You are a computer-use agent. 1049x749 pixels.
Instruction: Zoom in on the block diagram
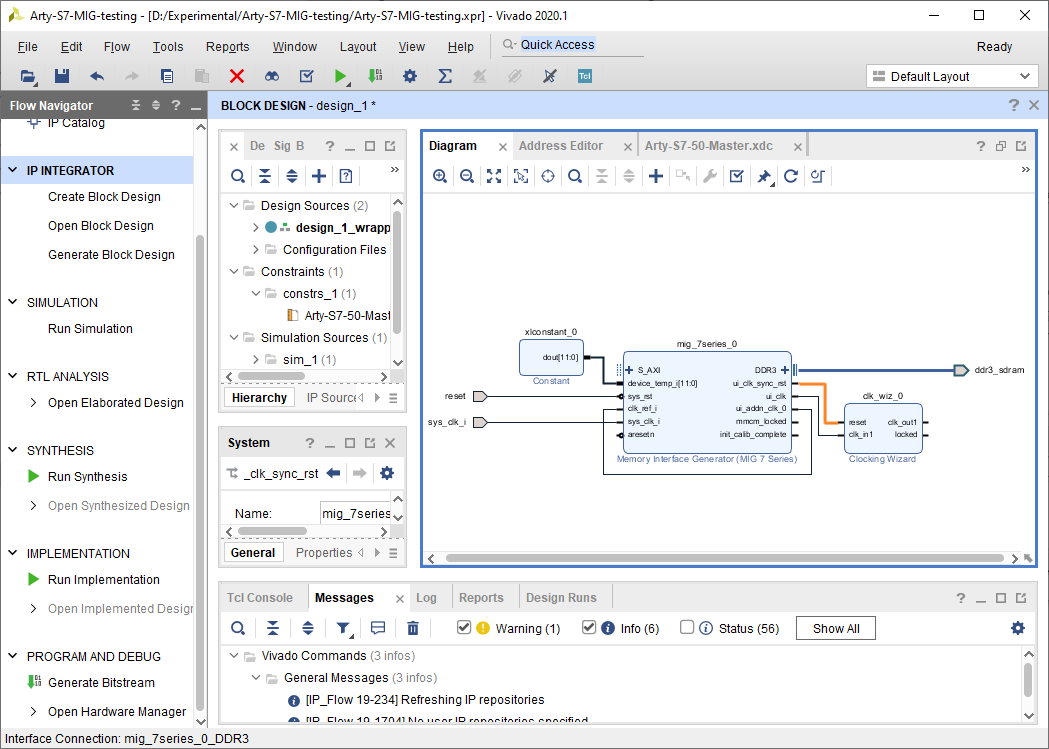point(440,176)
